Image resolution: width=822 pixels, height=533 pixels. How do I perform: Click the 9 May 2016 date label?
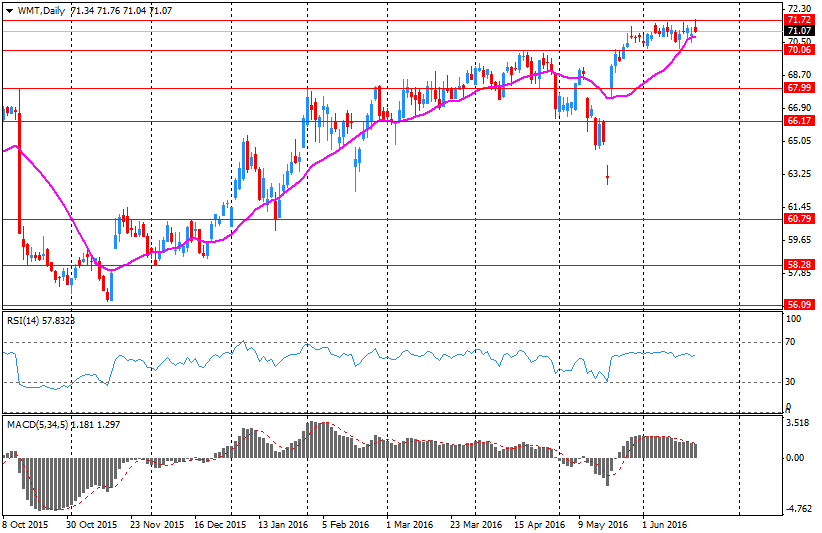click(x=603, y=525)
